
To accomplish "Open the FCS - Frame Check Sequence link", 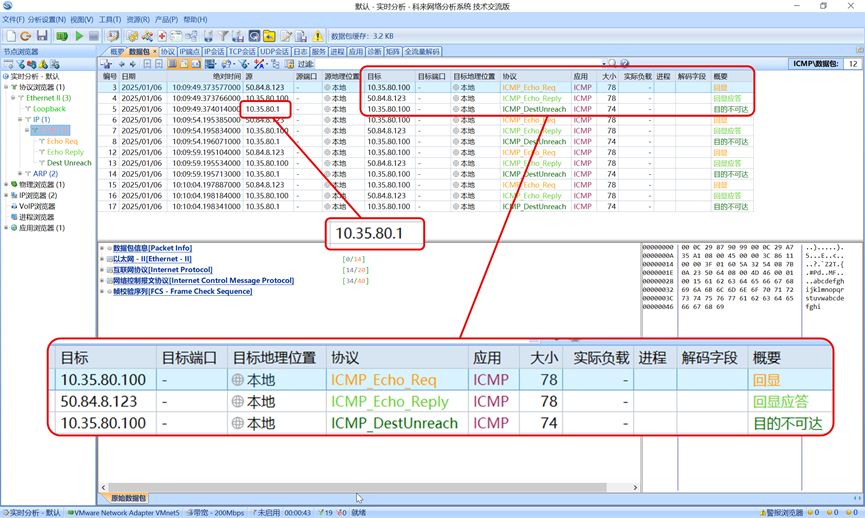I will (x=183, y=291).
